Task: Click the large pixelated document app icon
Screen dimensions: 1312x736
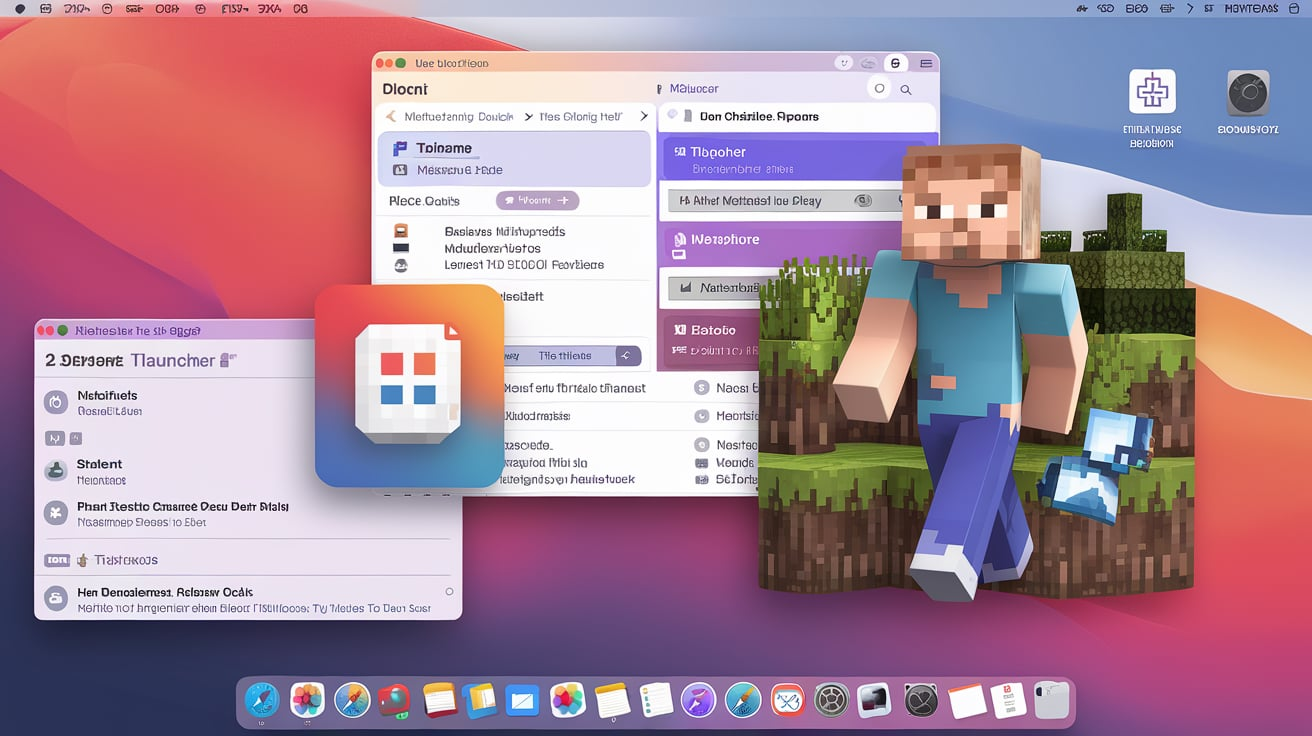Action: tap(409, 386)
